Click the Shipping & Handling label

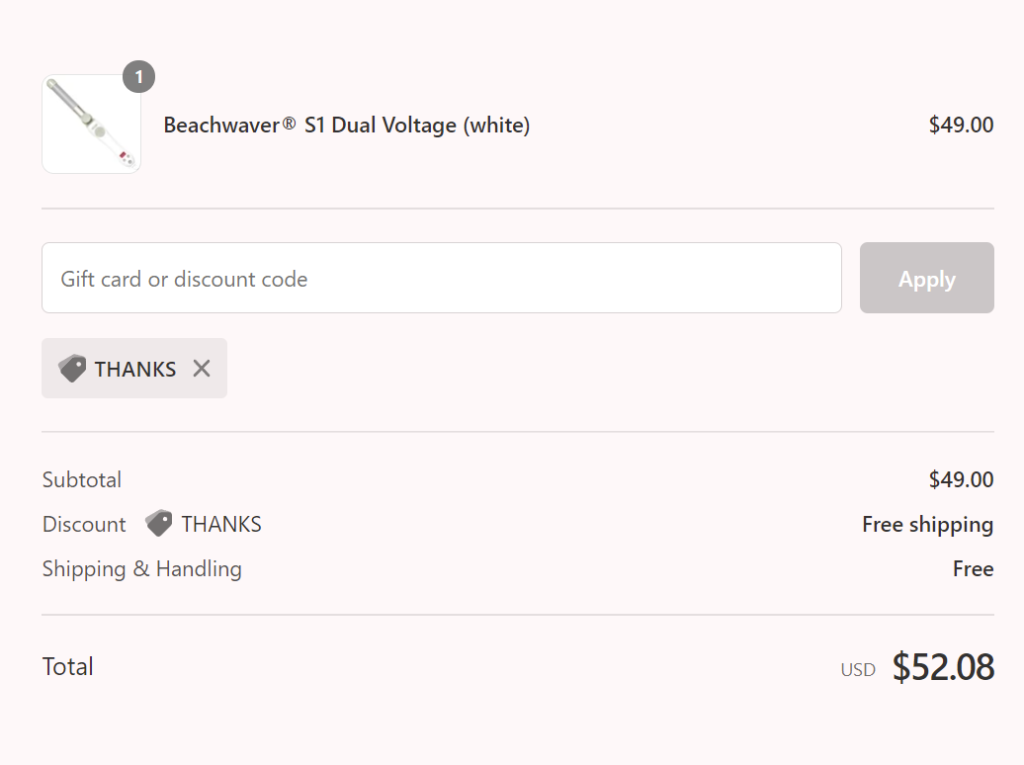pos(142,569)
